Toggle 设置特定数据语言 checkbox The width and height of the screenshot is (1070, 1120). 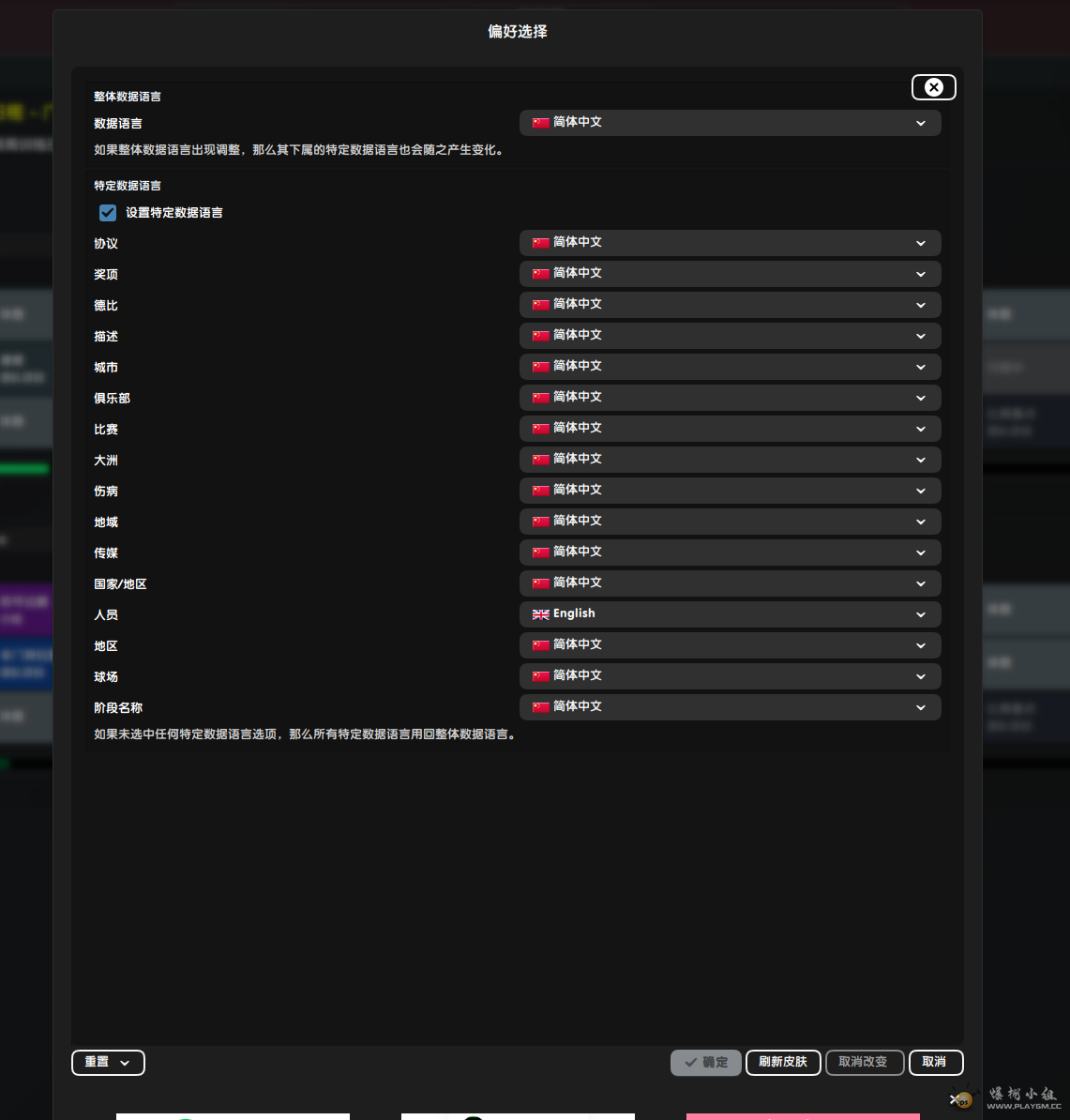[x=108, y=213]
